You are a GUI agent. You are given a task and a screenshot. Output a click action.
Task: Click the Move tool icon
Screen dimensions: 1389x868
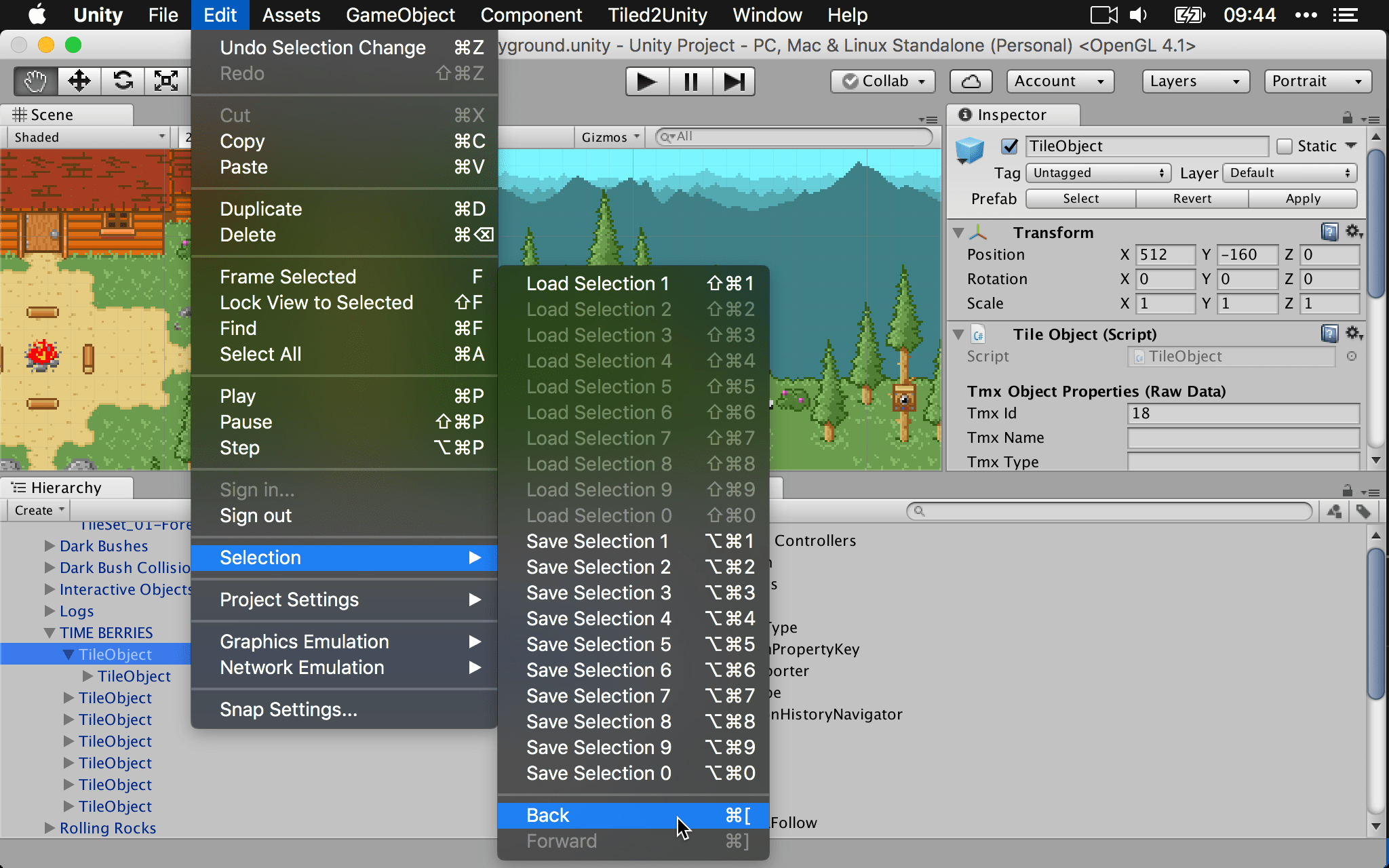[x=80, y=82]
